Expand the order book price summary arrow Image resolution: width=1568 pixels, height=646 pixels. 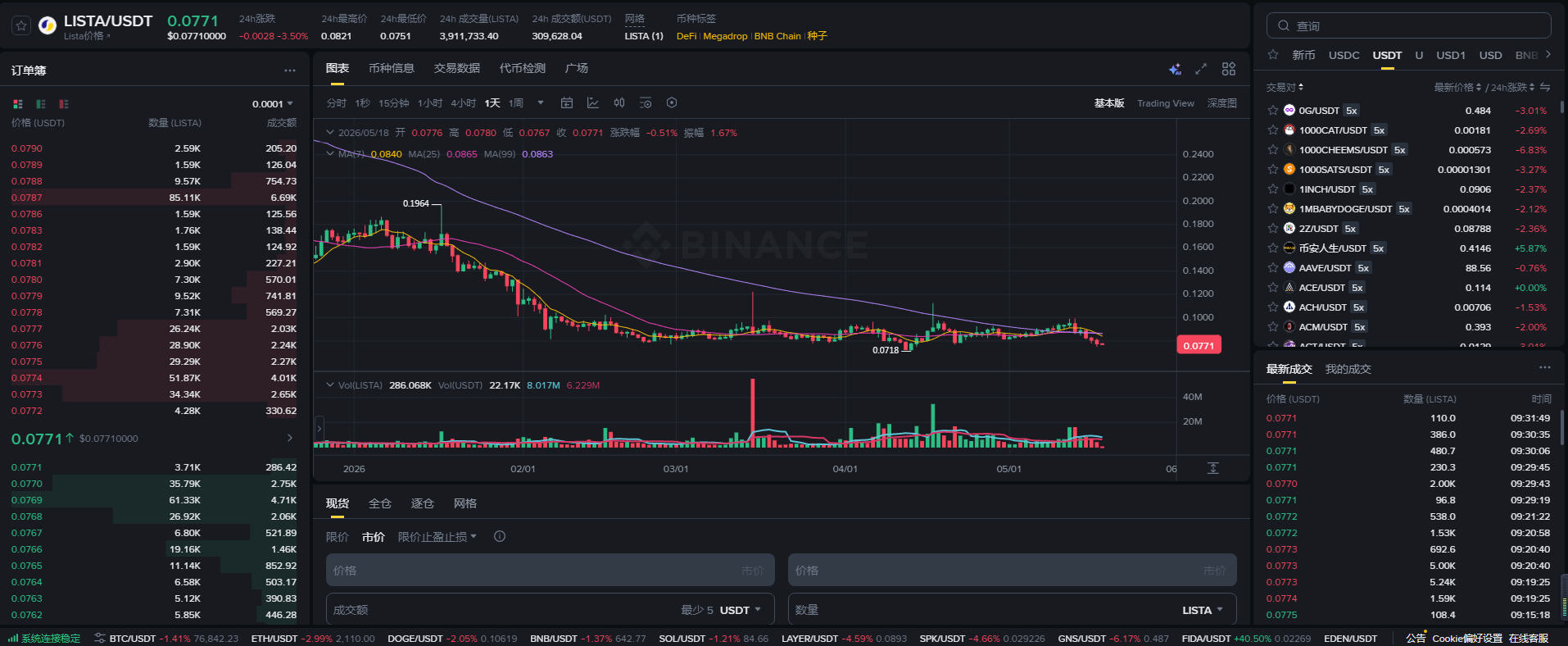290,438
